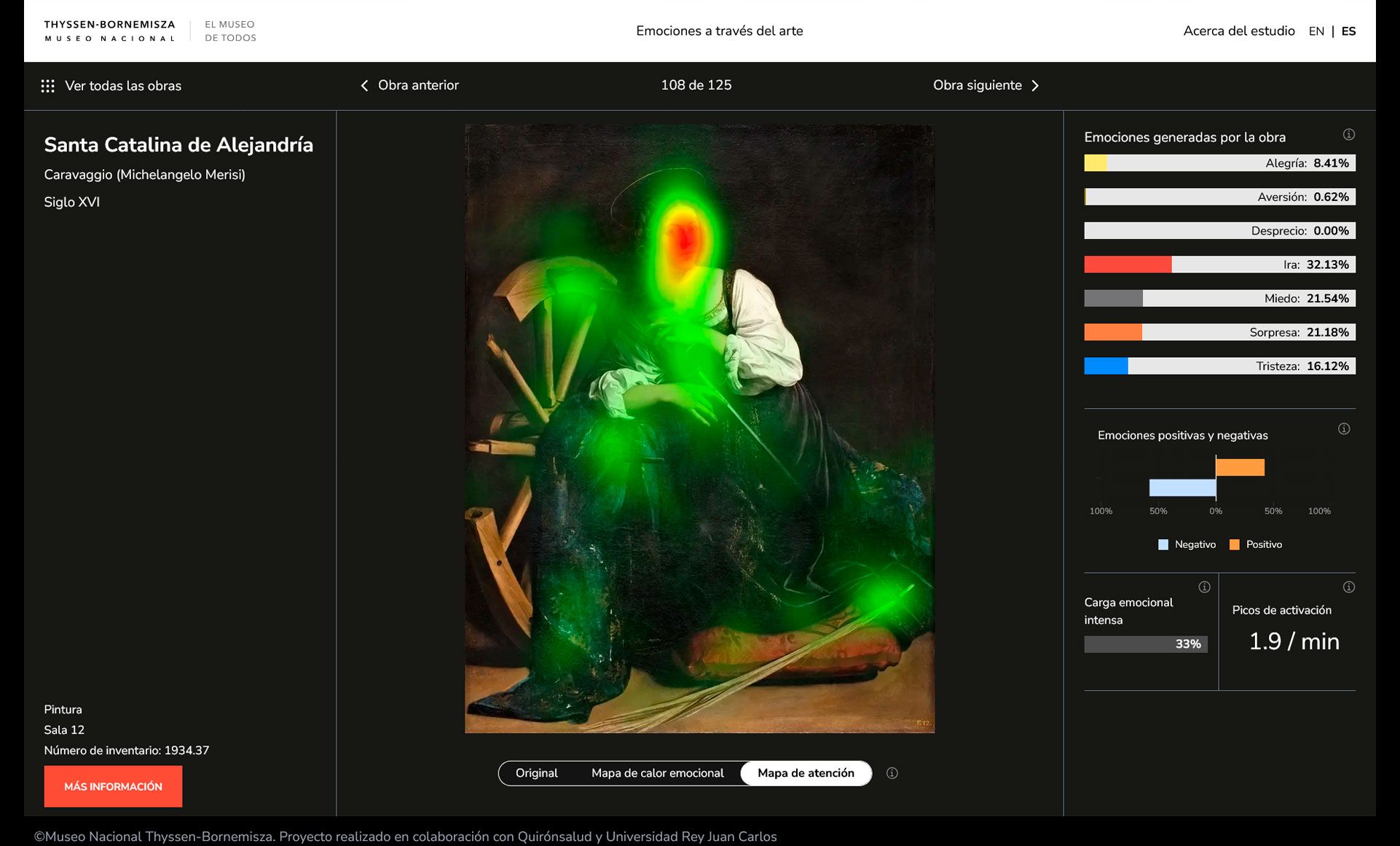Open info icon for Picos de activación
The height and width of the screenshot is (846, 1400).
click(x=1349, y=587)
